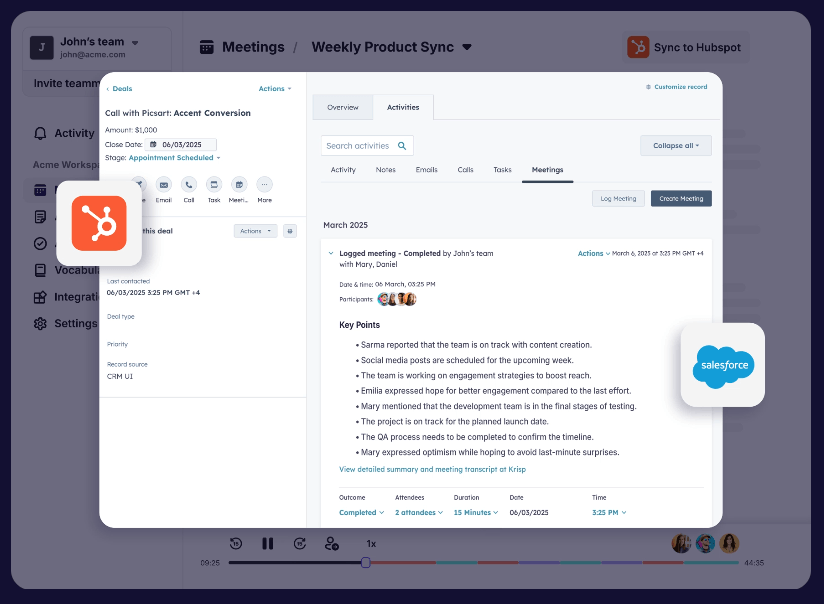824x604 pixels.
Task: Open the Duration 15 Minutes dropdown
Action: [476, 513]
